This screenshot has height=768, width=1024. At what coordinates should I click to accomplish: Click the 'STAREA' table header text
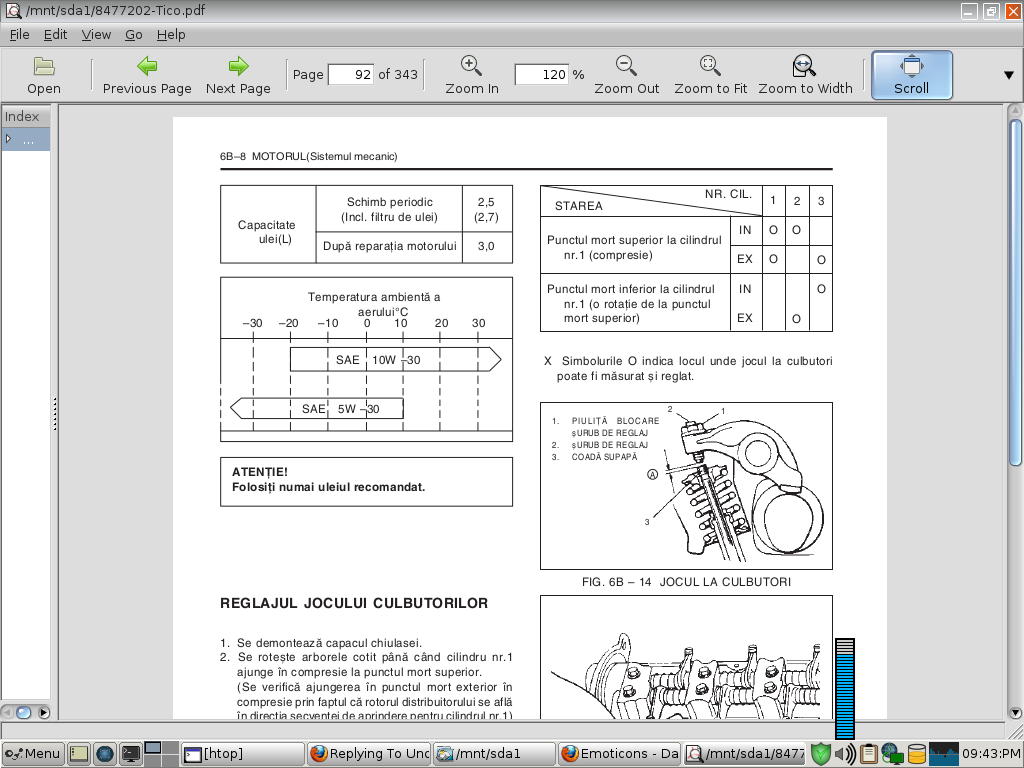[x=579, y=206]
